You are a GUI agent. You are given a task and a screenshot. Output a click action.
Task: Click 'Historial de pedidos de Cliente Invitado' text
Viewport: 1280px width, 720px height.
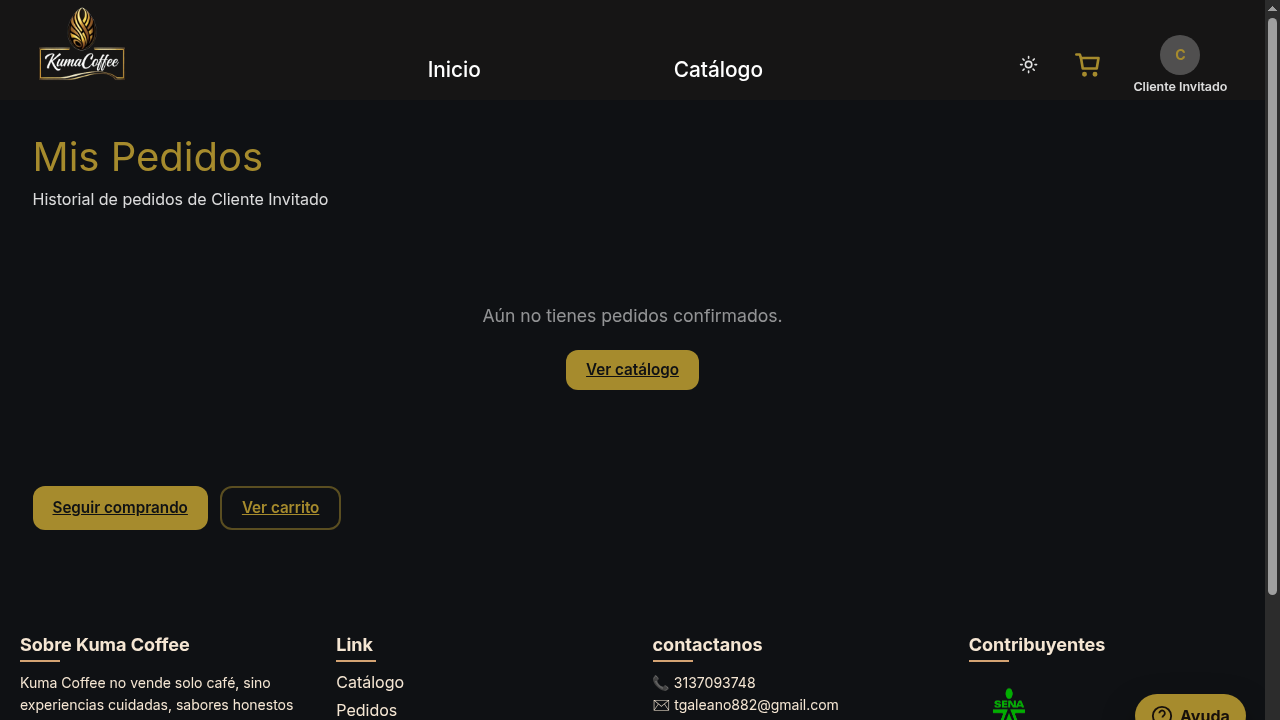pos(180,199)
